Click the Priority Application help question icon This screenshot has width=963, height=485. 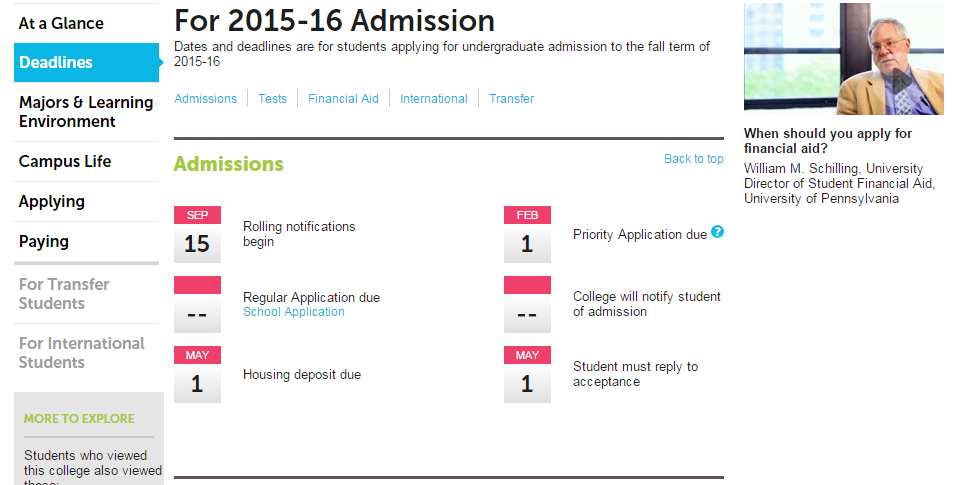[x=717, y=233]
